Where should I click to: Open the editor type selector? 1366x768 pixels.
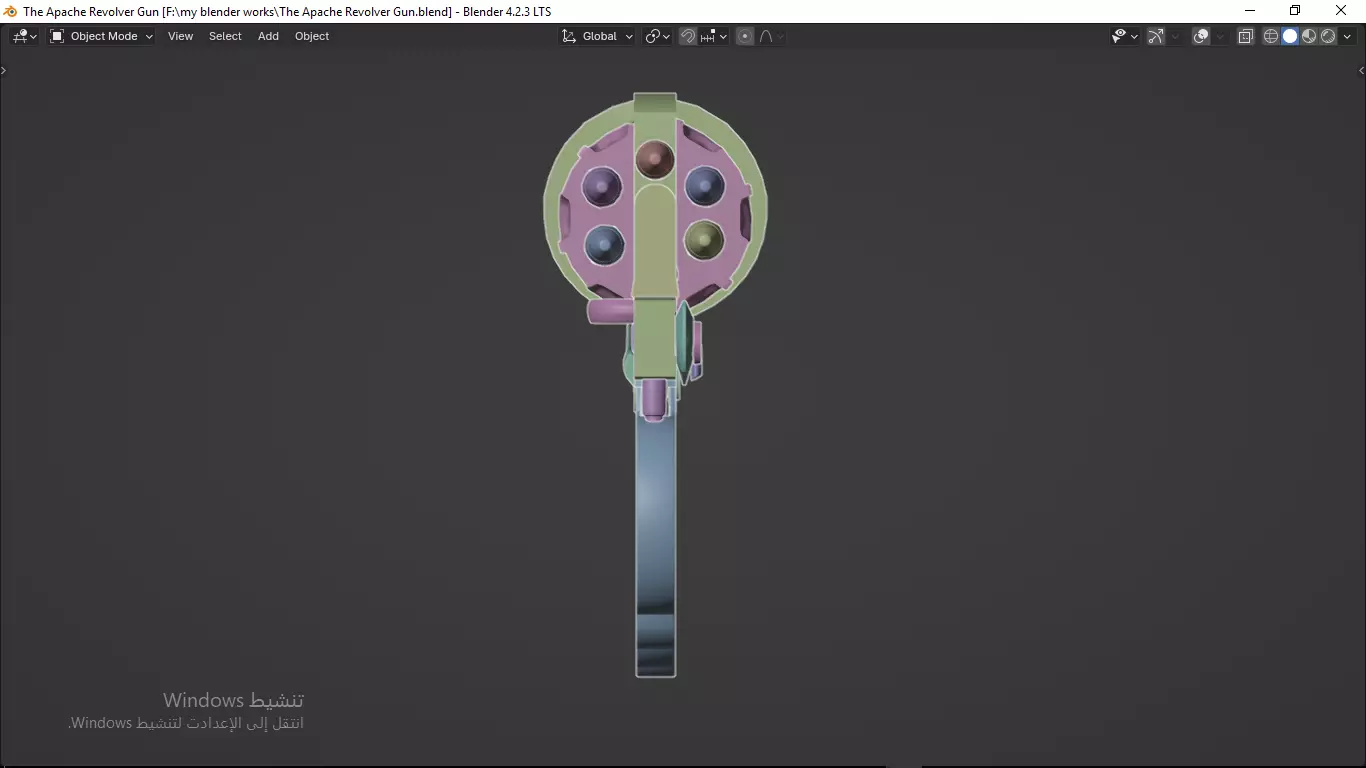[24, 36]
